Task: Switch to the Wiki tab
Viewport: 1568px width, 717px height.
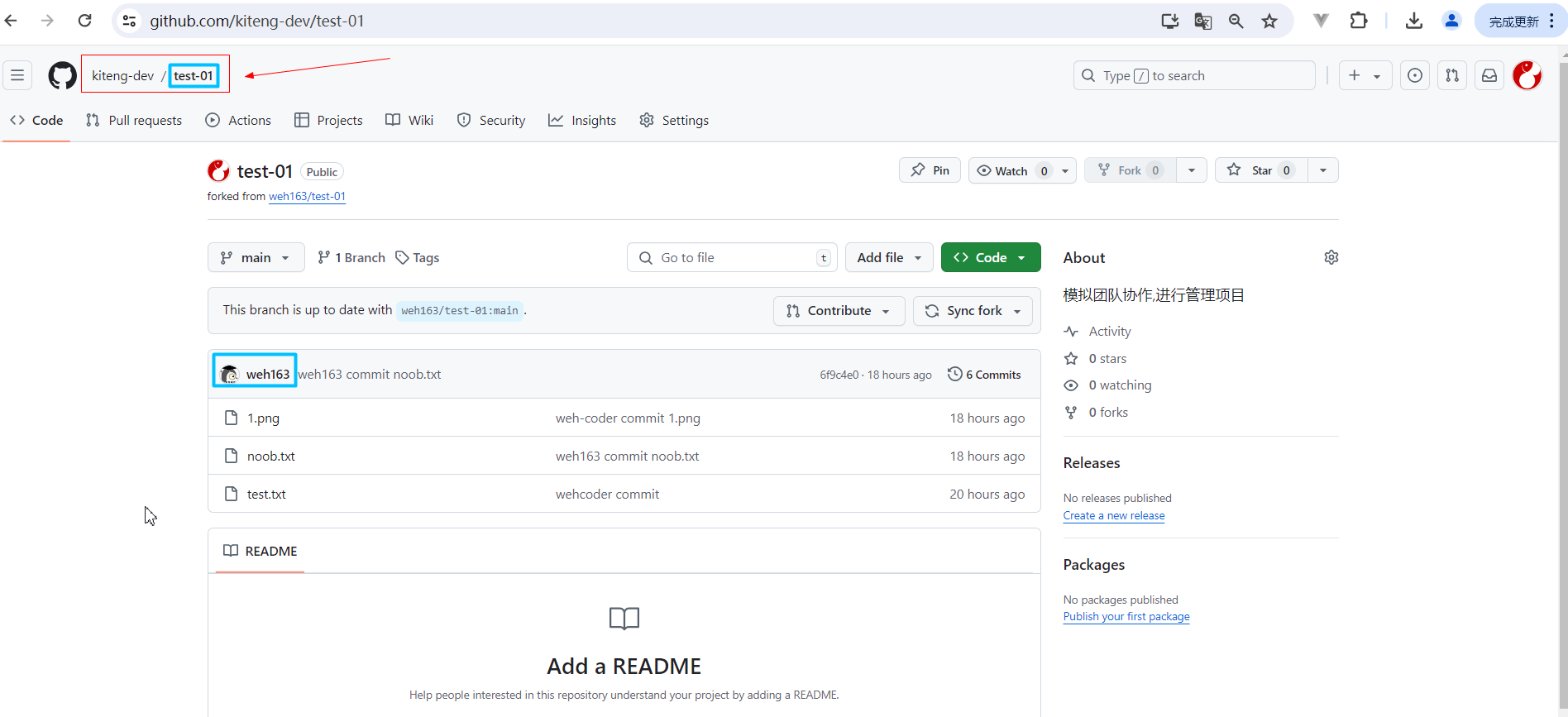Action: [409, 120]
